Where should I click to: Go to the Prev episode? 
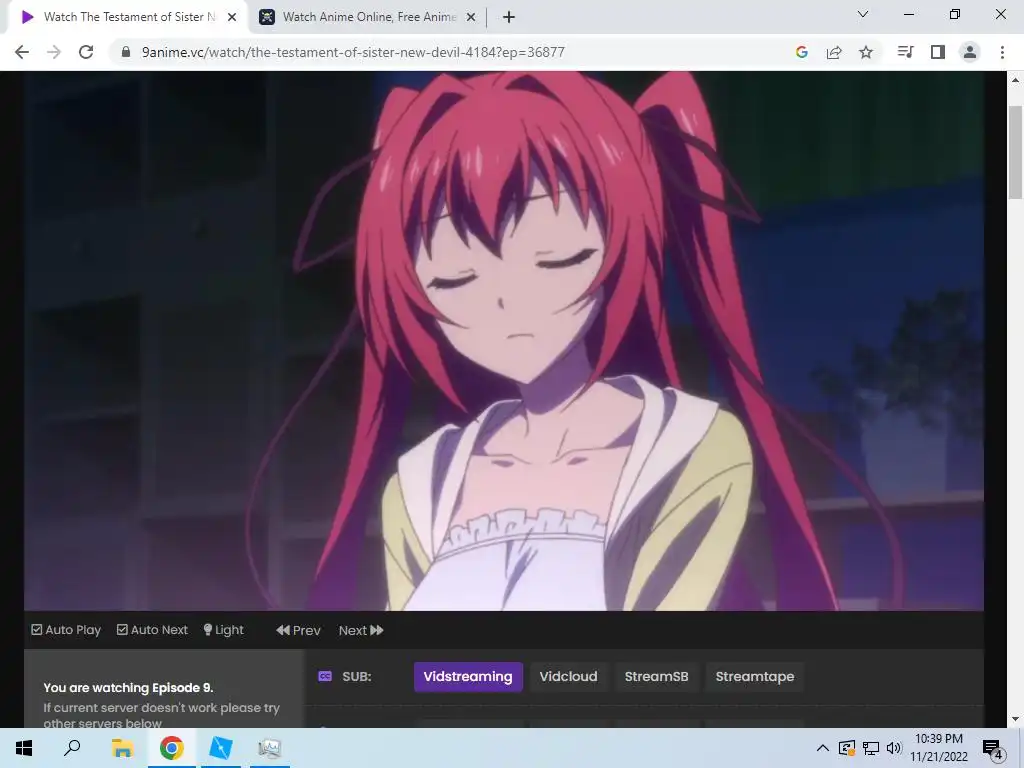[298, 630]
